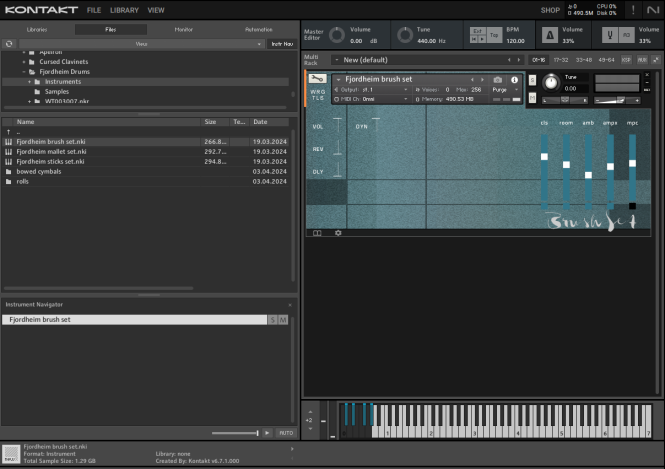Image resolution: width=665 pixels, height=469 pixels.
Task: Switch to the Libraries tab
Action: [x=37, y=29]
